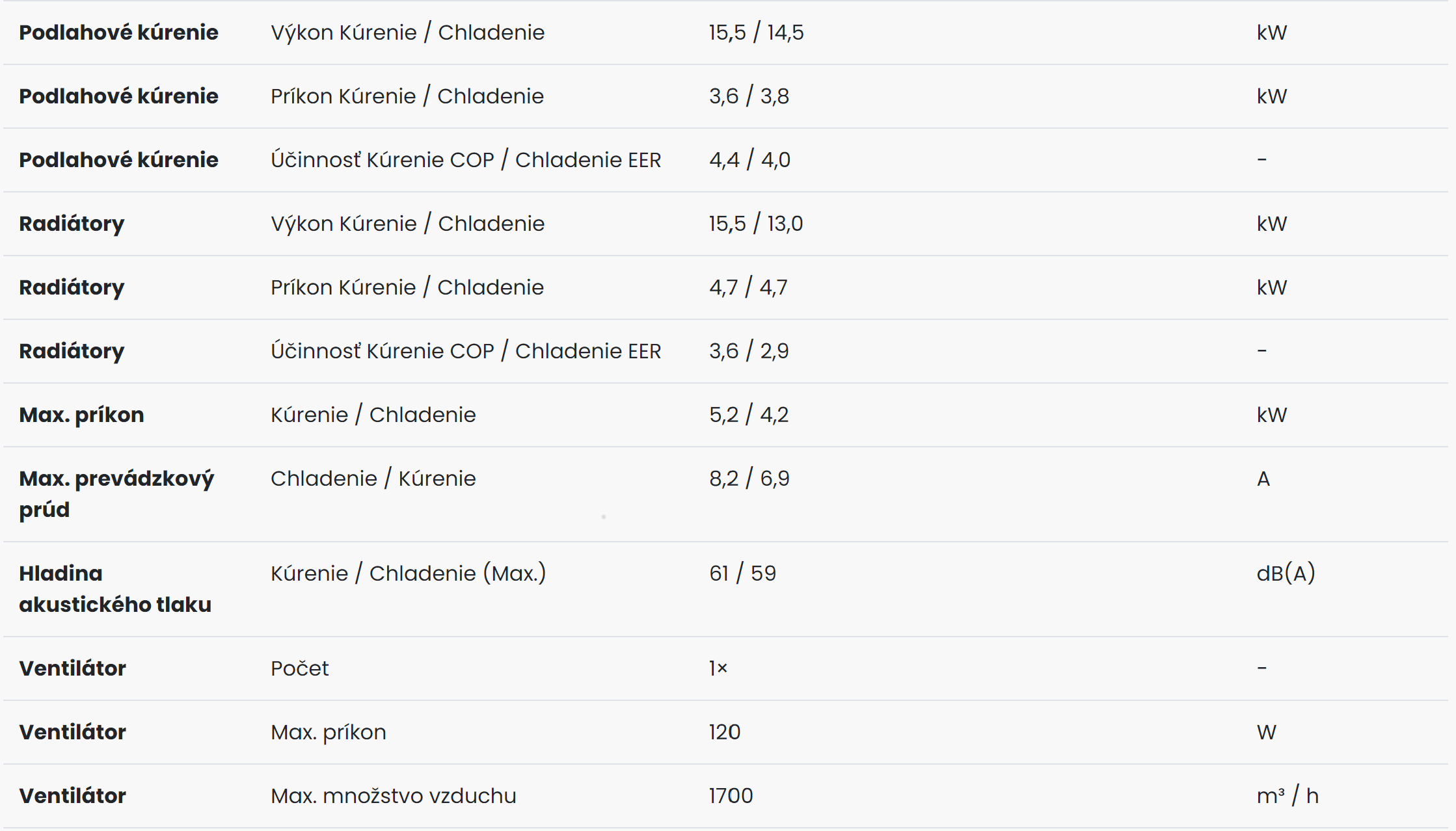Select Max. množstvo vzduchu text
The image size is (1456, 831).
(x=394, y=796)
